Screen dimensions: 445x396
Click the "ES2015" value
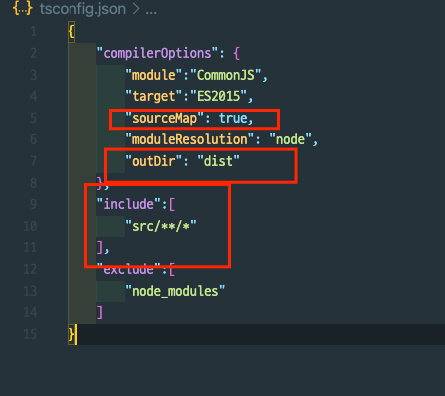(x=219, y=96)
